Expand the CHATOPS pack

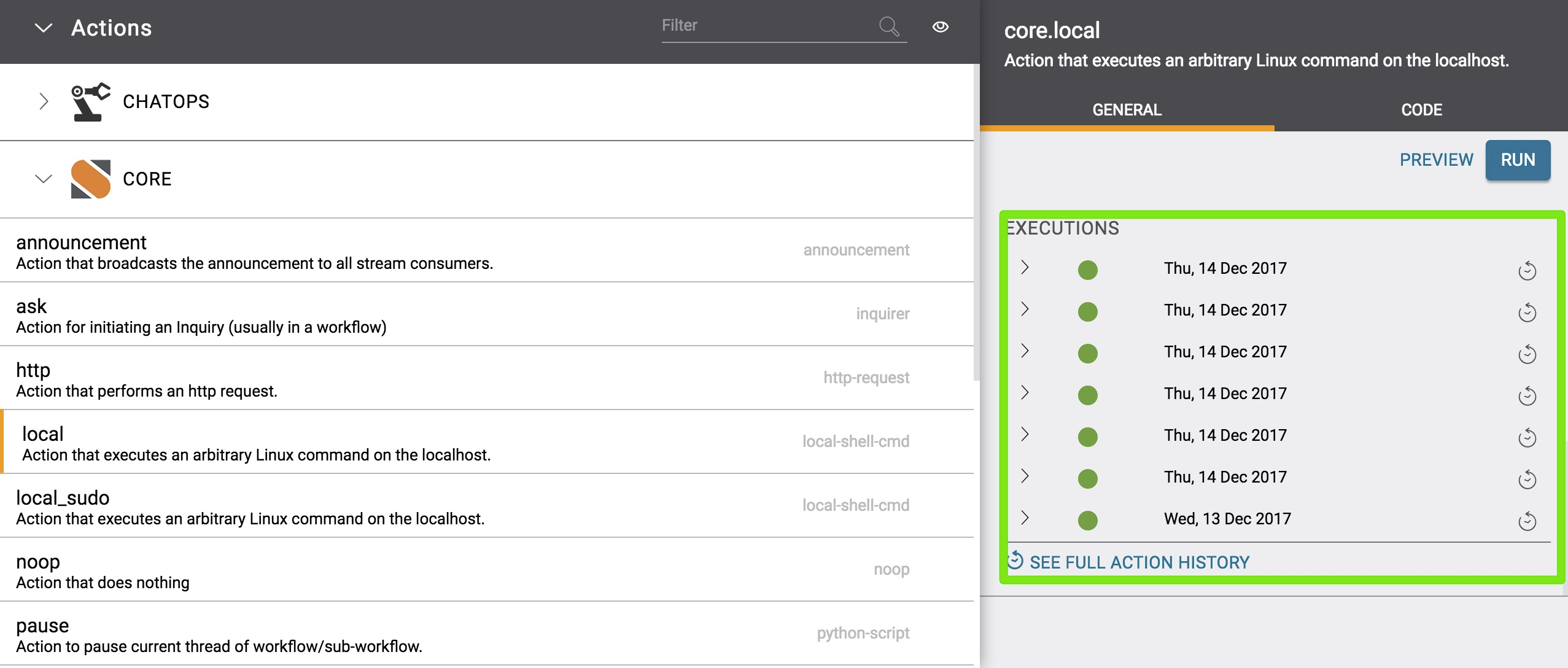pyautogui.click(x=44, y=101)
